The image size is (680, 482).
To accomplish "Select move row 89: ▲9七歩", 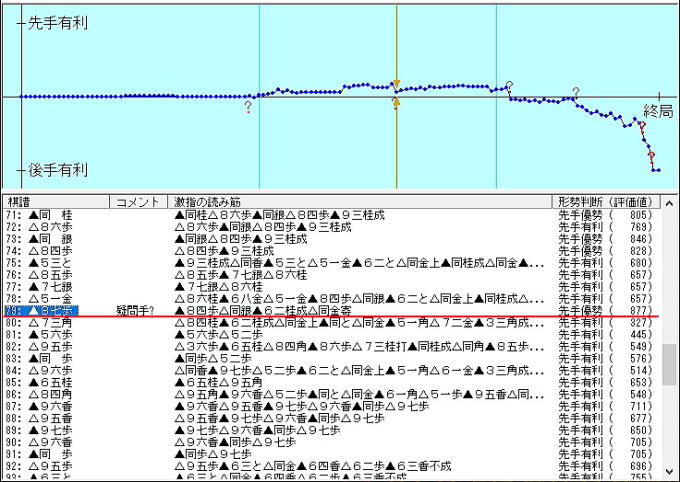I will click(331, 430).
